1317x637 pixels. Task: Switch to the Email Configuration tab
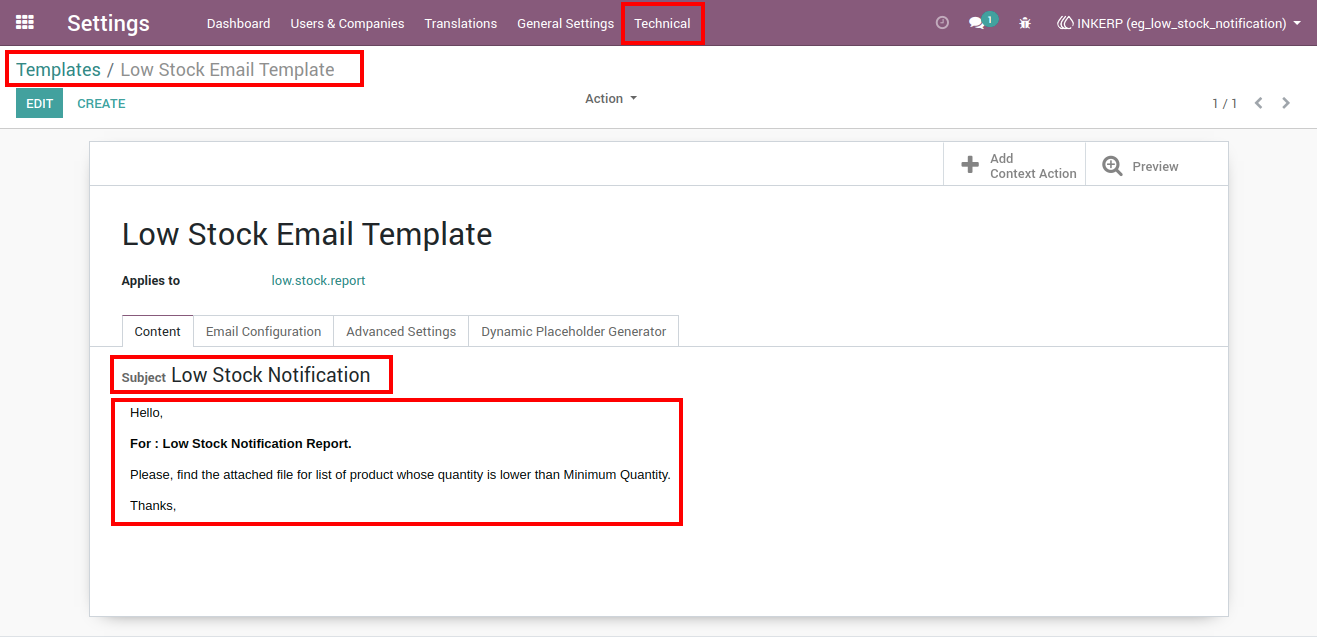pyautogui.click(x=264, y=331)
